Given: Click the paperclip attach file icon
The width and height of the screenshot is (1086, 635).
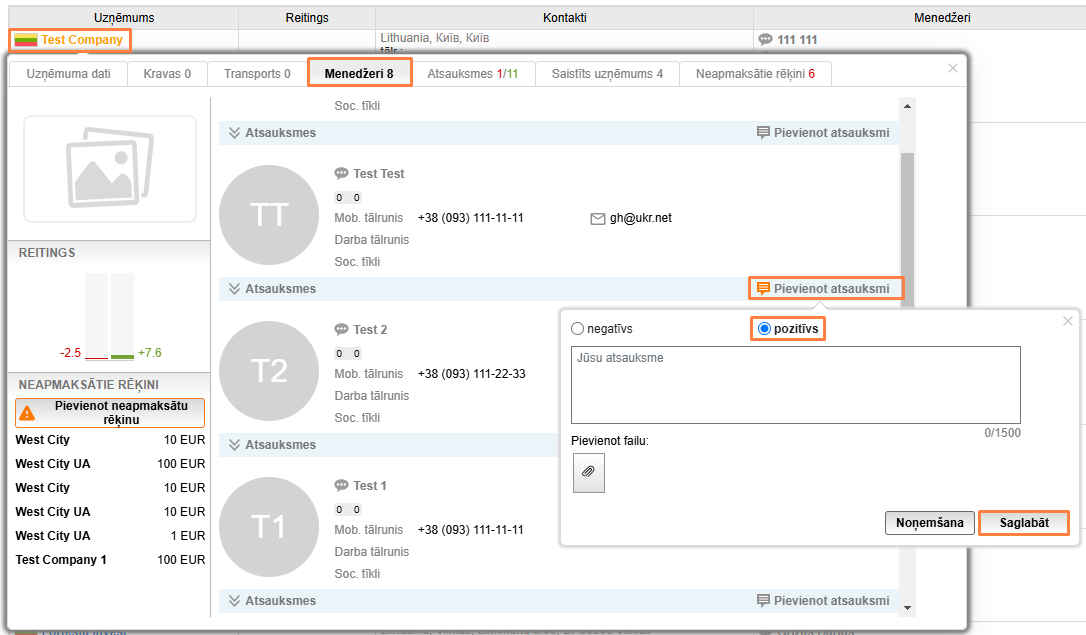Looking at the screenshot, I should click(589, 473).
